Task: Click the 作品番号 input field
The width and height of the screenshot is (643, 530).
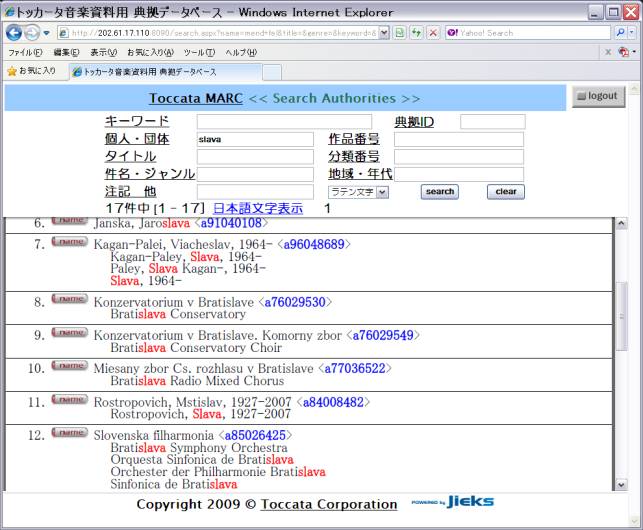Action: pyautogui.click(x=459, y=139)
